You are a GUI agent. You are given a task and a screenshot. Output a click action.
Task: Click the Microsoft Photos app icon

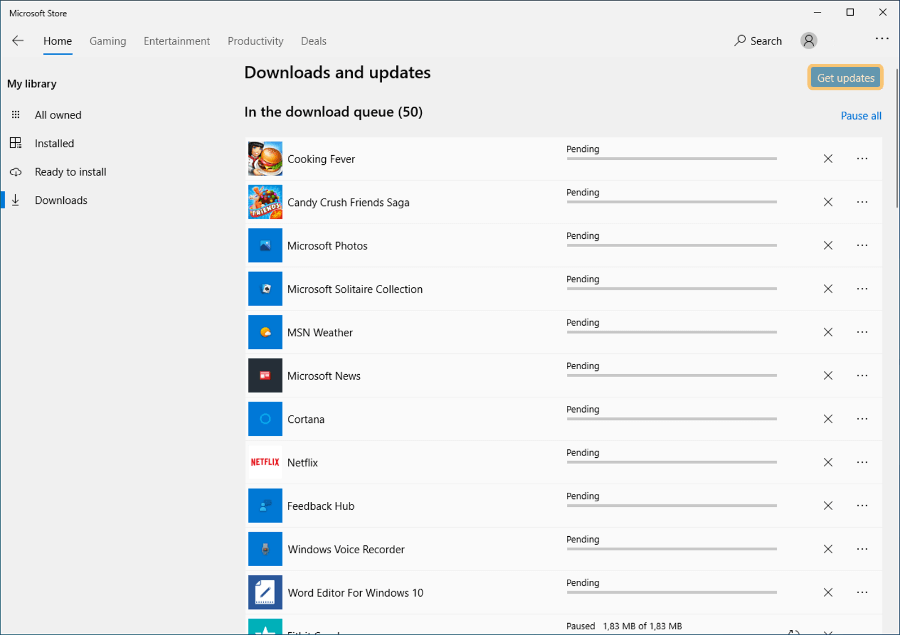coord(265,245)
